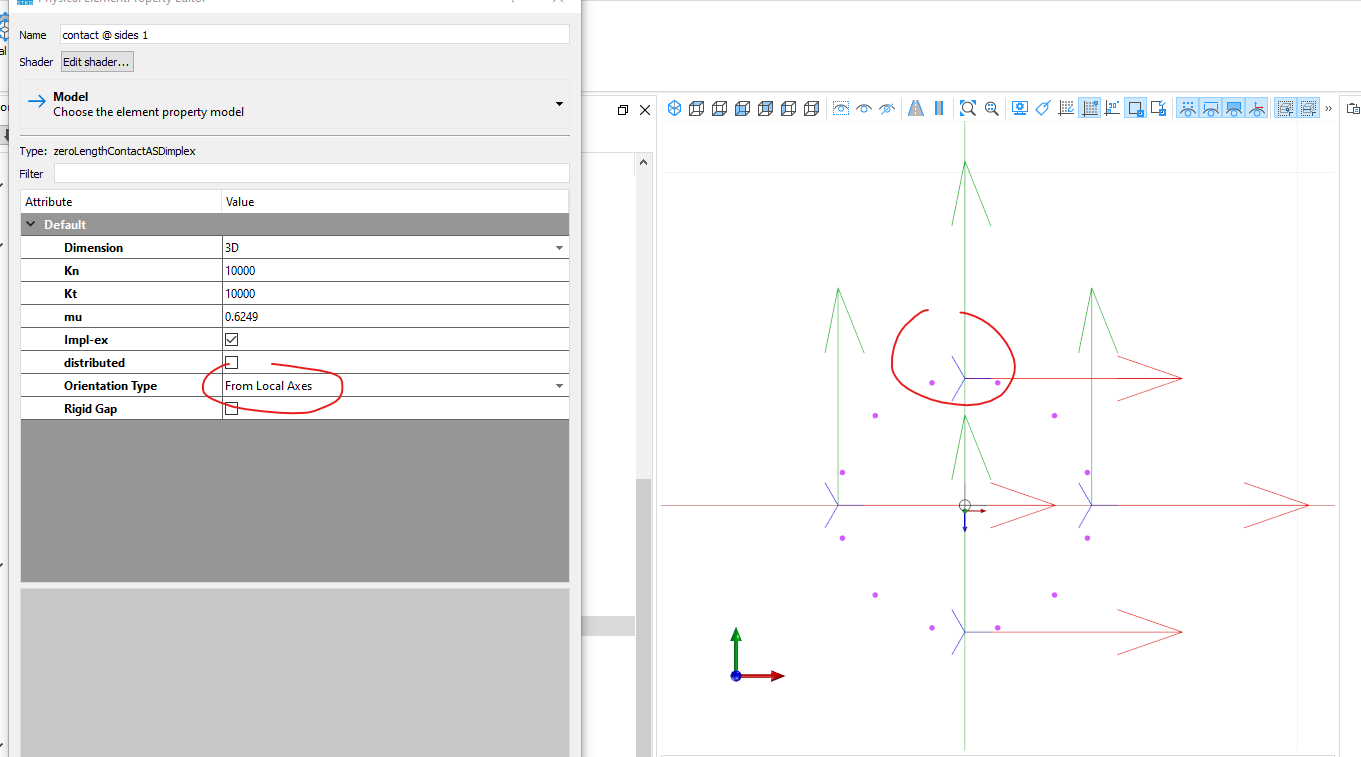Image resolution: width=1361 pixels, height=757 pixels.
Task: Click the eye icon inside dashed box
Action: tap(841, 108)
